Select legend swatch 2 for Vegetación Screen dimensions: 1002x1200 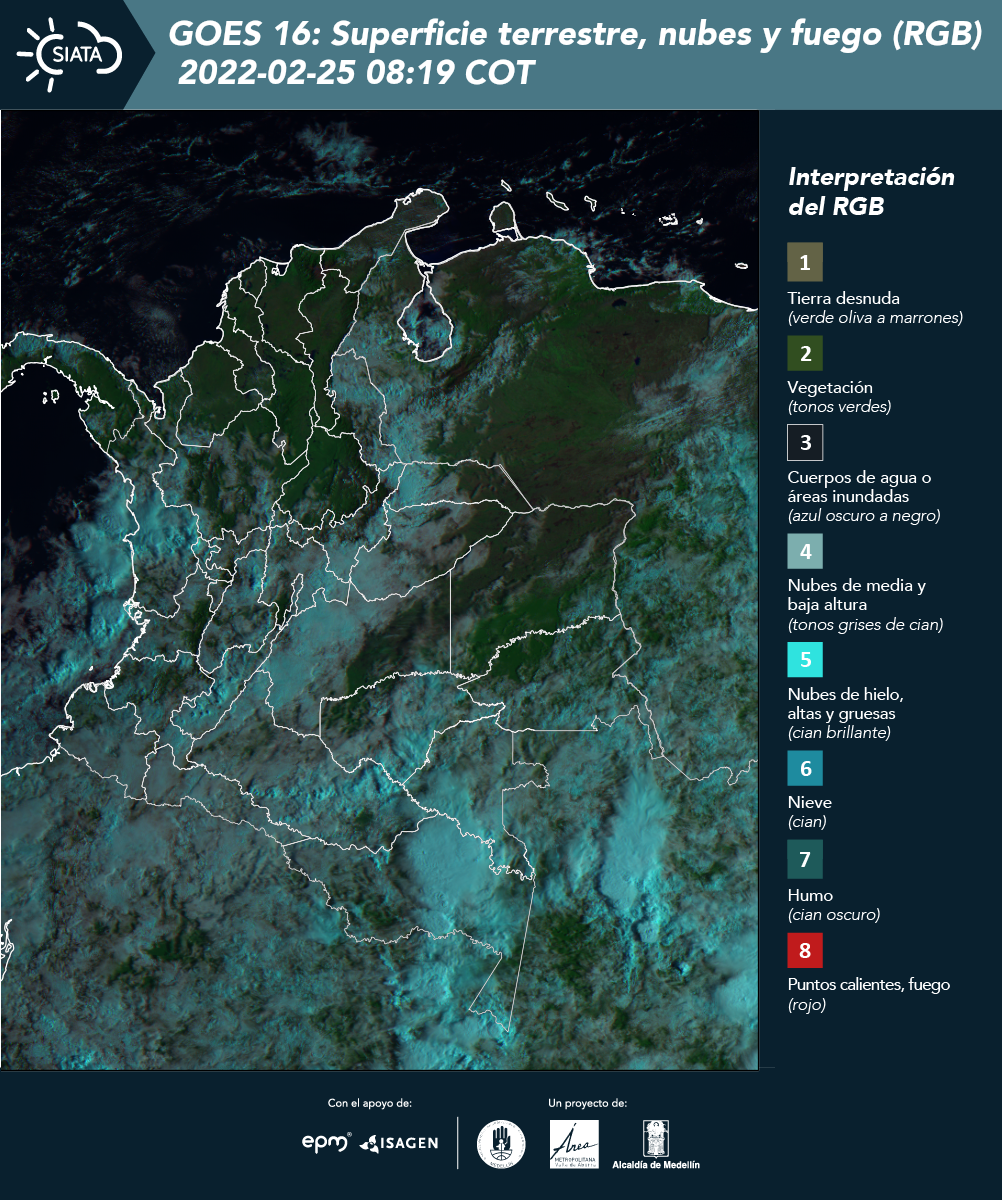click(x=805, y=352)
